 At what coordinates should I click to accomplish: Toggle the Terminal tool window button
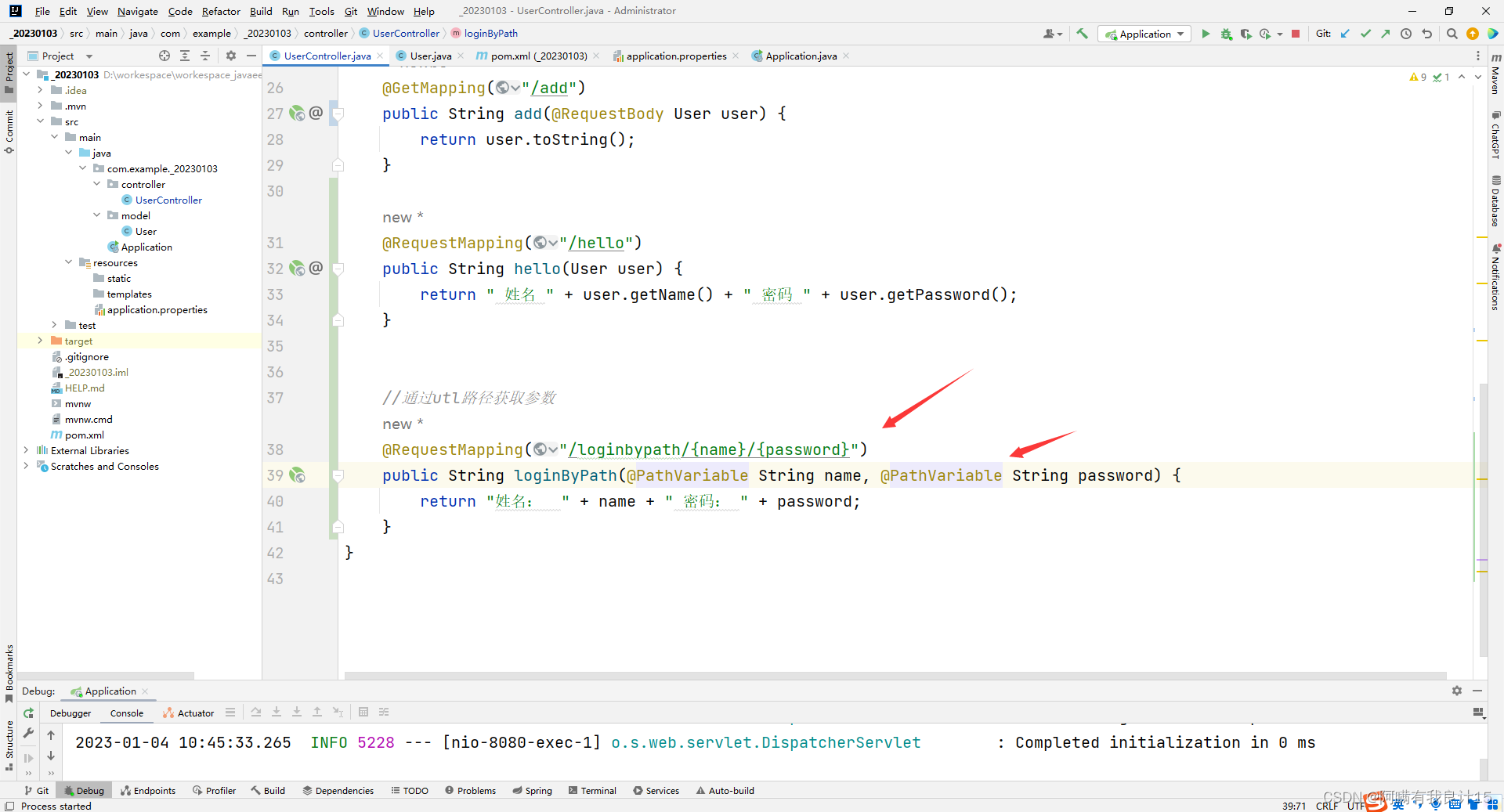592,791
